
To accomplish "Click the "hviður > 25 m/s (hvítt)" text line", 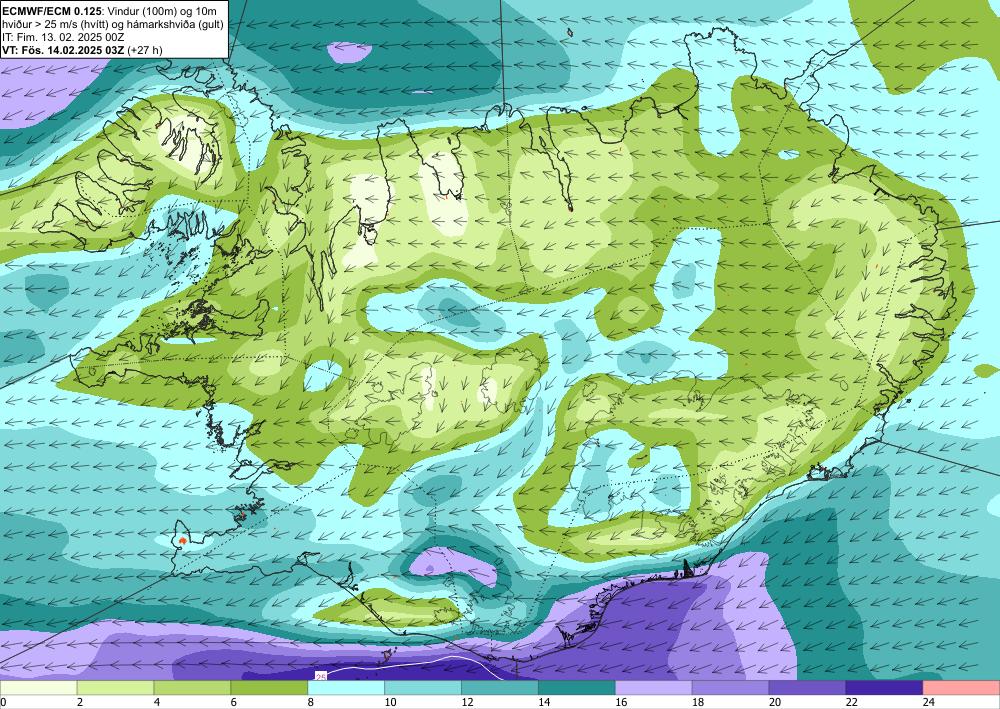I will 55,24.
